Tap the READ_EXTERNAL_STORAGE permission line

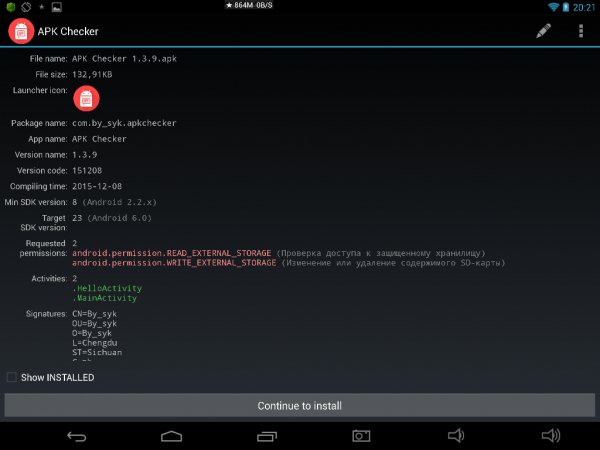tap(279, 253)
